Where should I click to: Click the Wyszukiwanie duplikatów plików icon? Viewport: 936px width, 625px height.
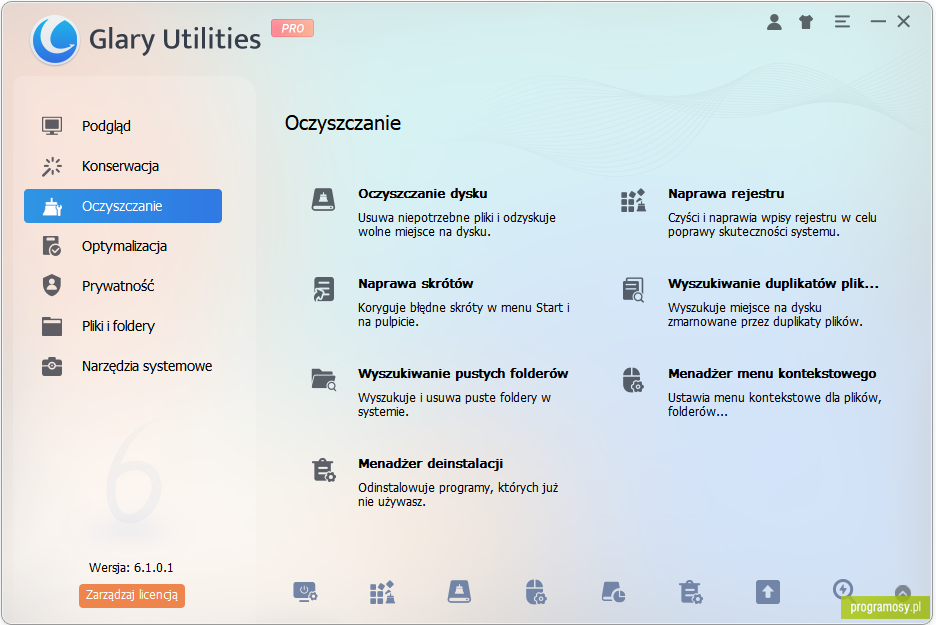633,290
